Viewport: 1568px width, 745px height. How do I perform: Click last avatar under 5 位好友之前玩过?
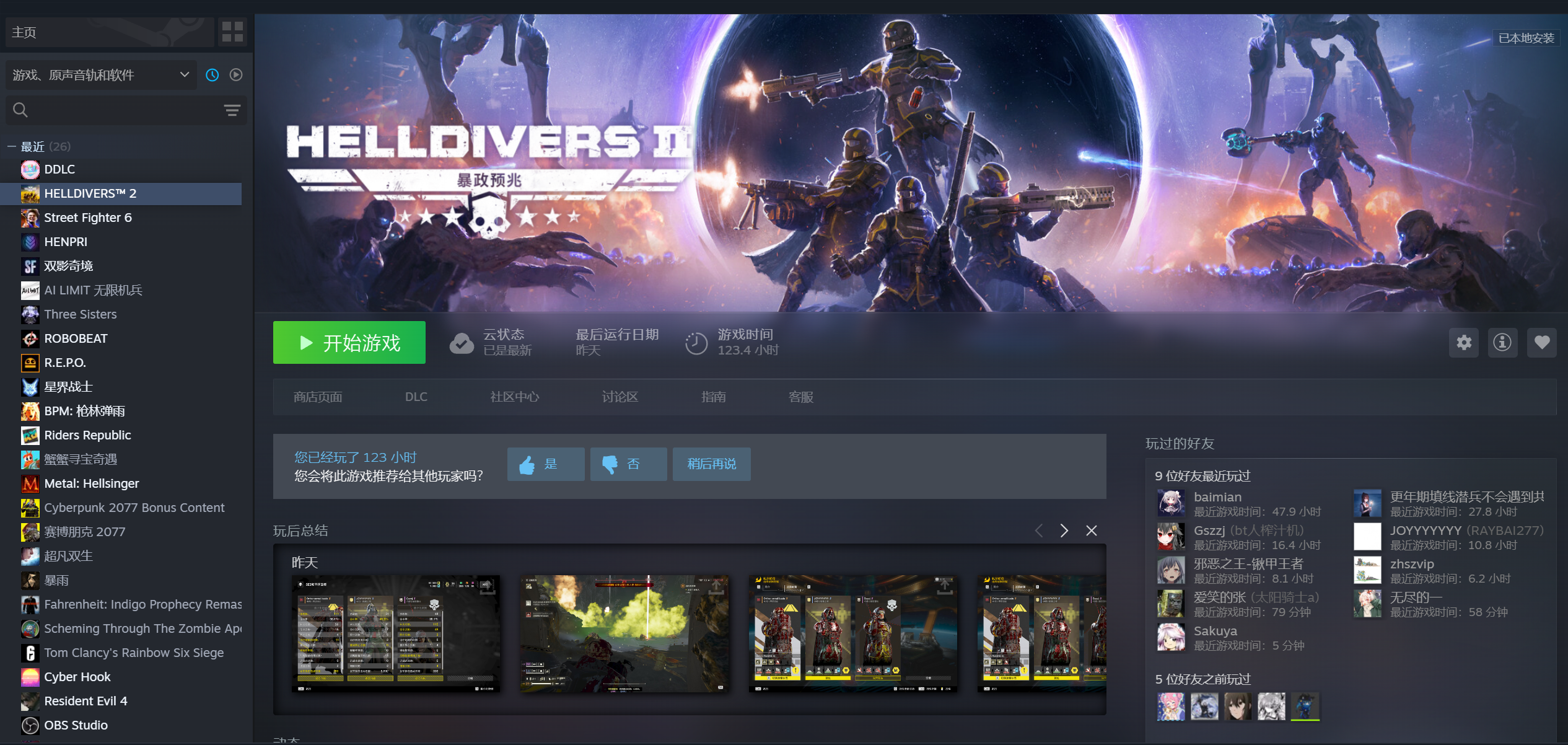tap(1305, 707)
